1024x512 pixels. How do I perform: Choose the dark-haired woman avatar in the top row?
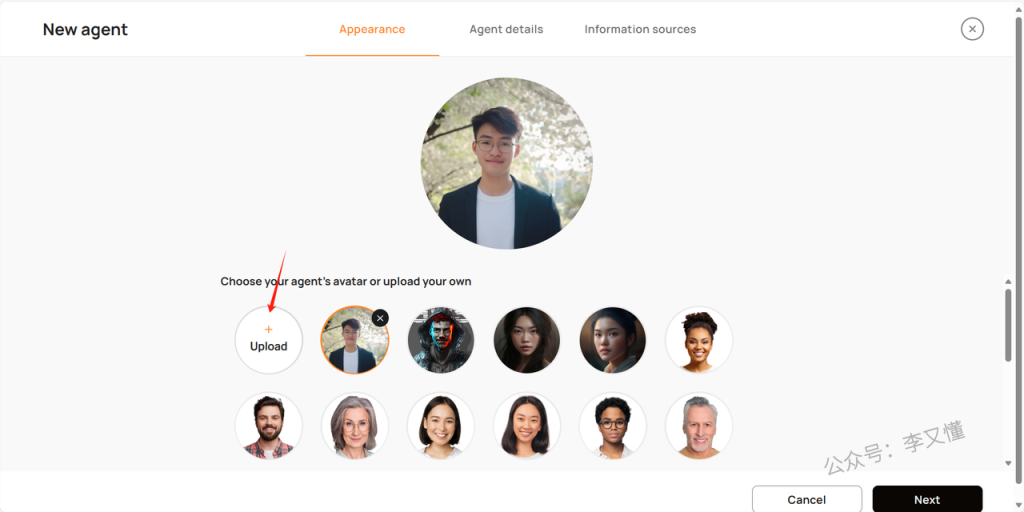[x=527, y=340]
